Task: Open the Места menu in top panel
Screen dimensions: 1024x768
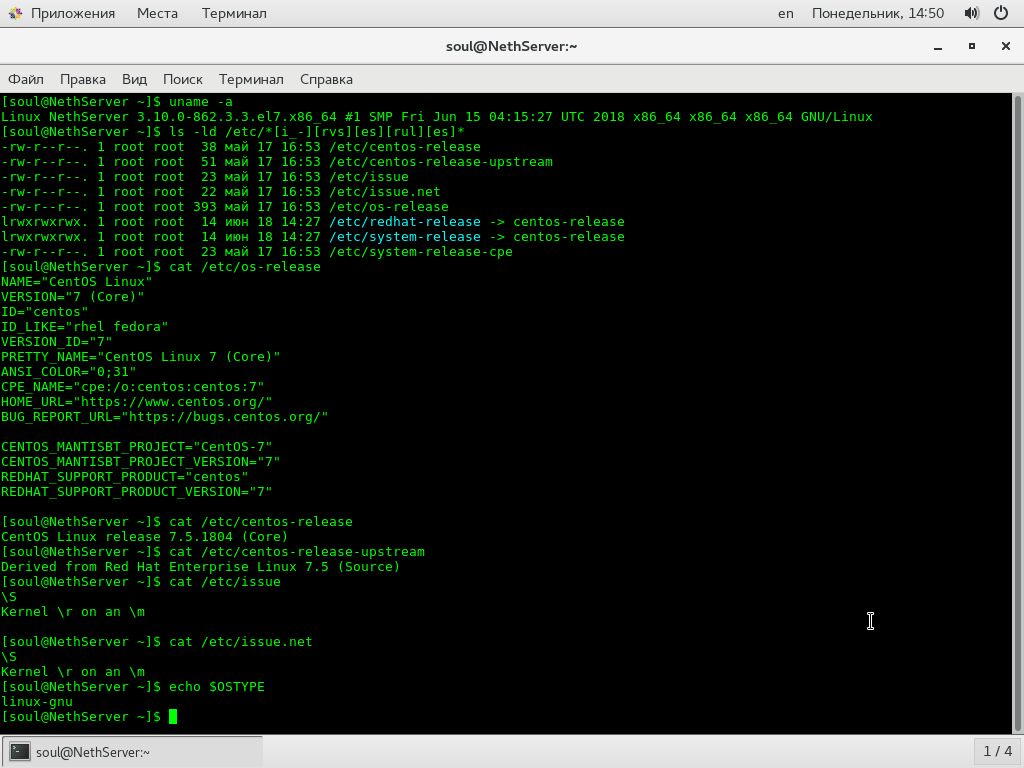Action: pos(157,13)
